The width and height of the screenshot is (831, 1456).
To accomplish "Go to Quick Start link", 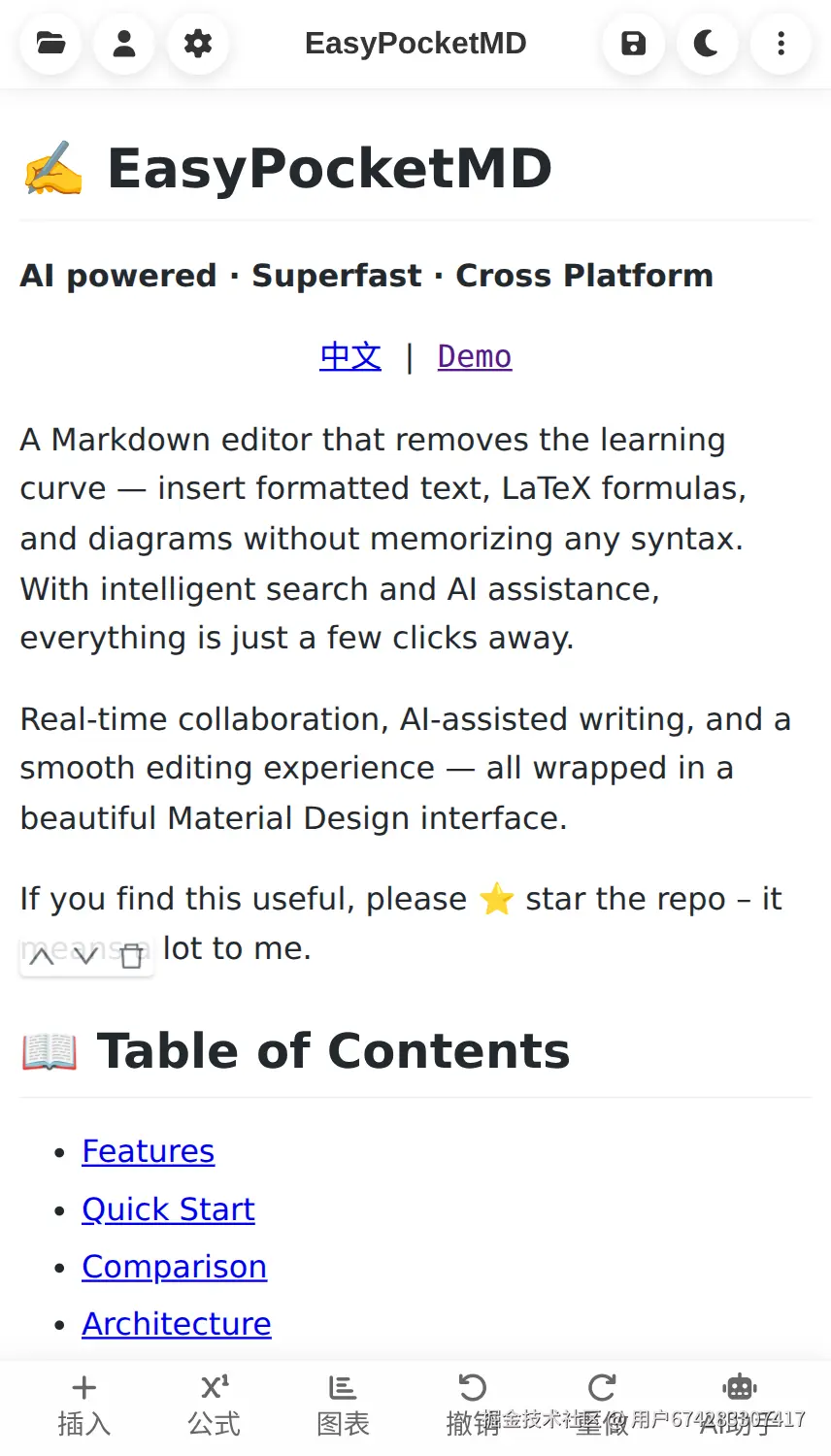I will pyautogui.click(x=168, y=1209).
